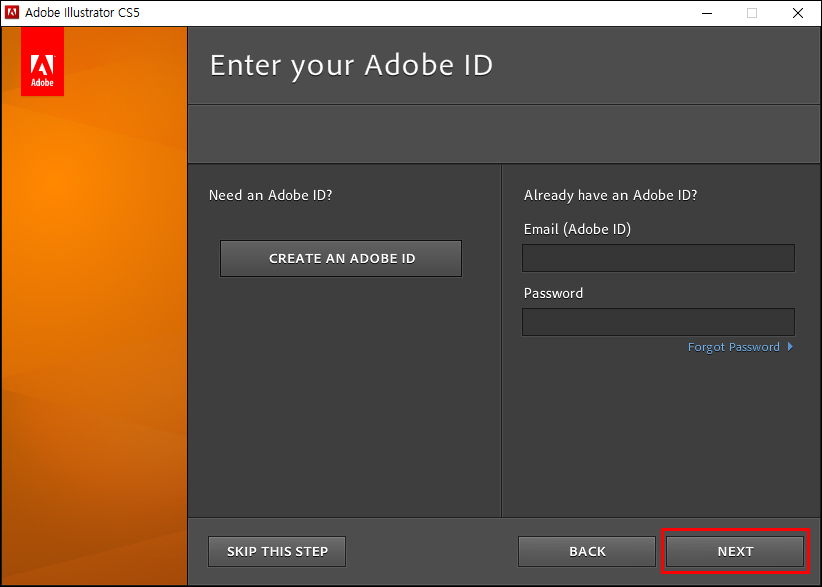The height and width of the screenshot is (587, 822).
Task: Proceed with the NEXT button
Action: click(x=735, y=551)
